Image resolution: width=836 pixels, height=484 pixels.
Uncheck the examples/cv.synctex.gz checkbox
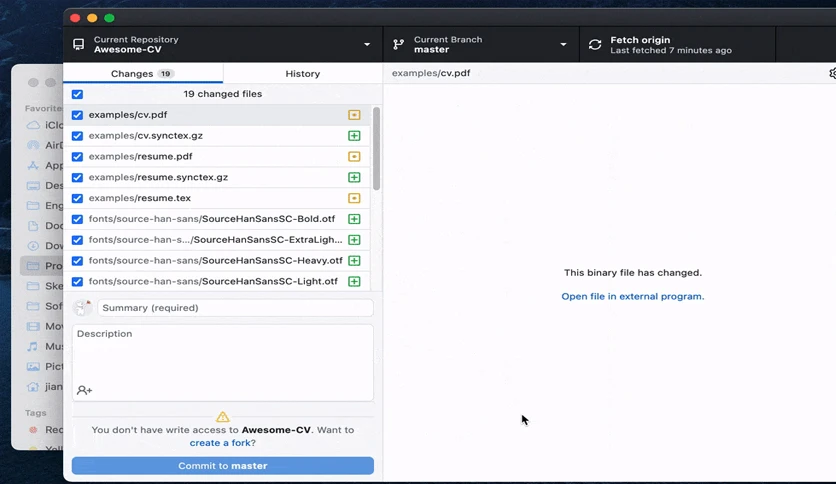tap(77, 135)
